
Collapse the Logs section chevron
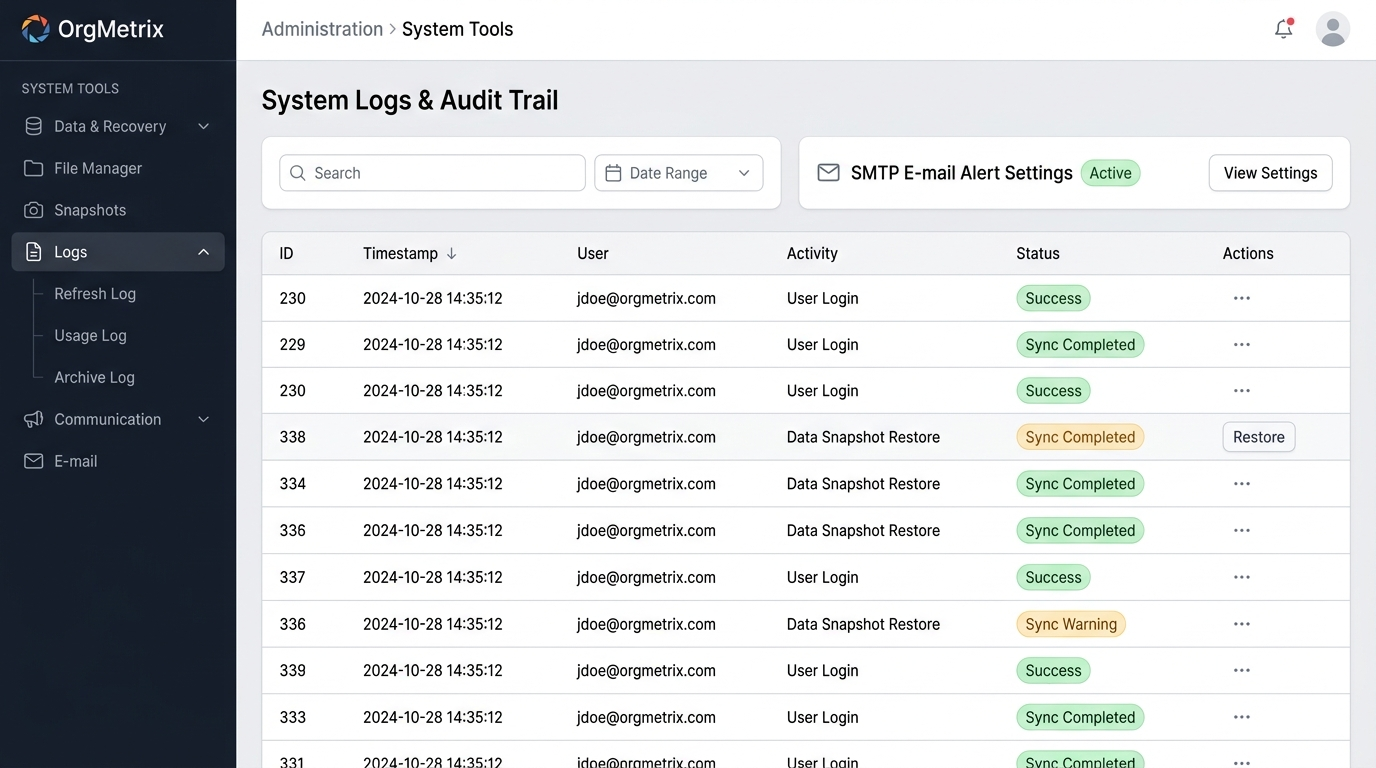204,252
